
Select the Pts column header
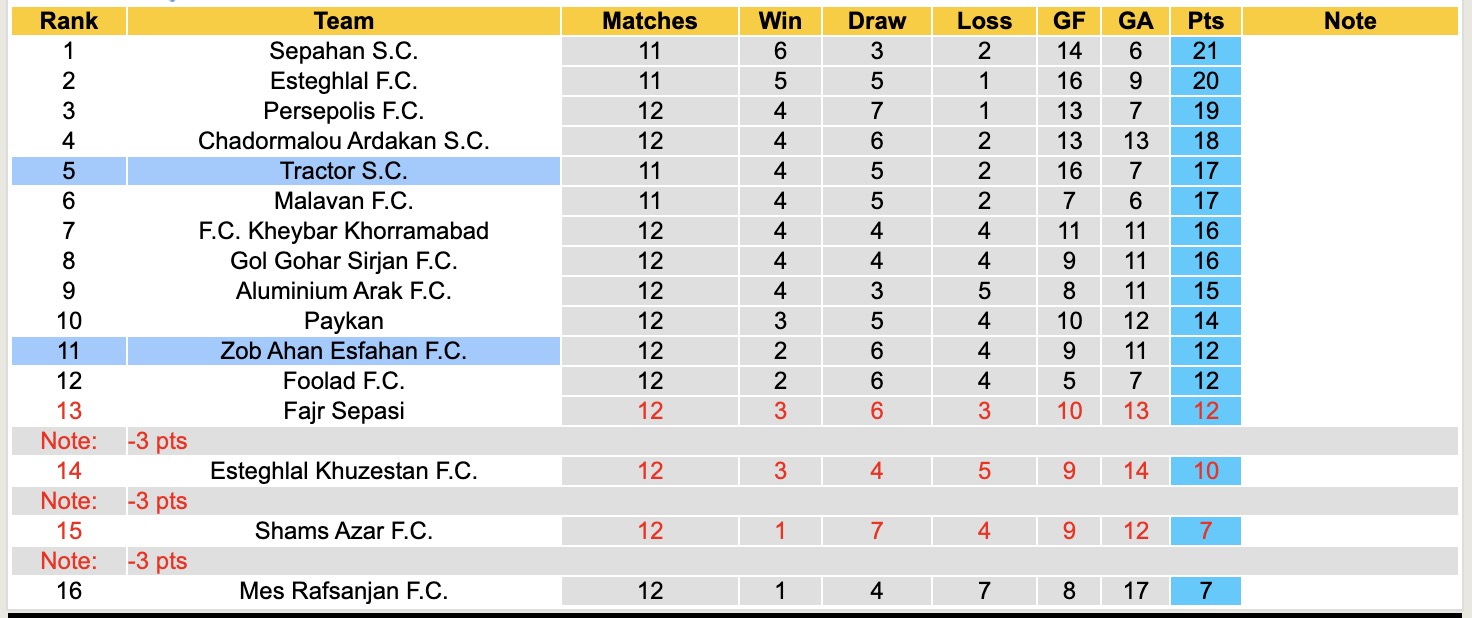pyautogui.click(x=1205, y=21)
